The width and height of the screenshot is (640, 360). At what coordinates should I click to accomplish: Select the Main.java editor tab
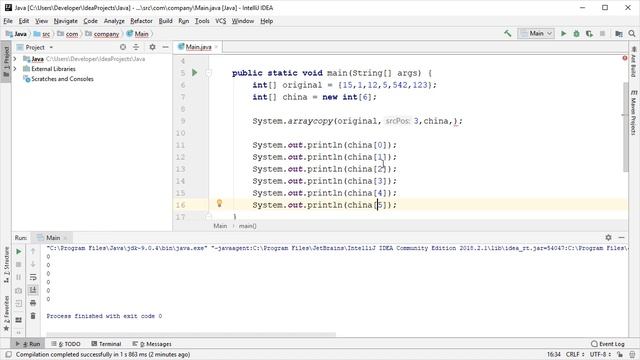tap(198, 47)
